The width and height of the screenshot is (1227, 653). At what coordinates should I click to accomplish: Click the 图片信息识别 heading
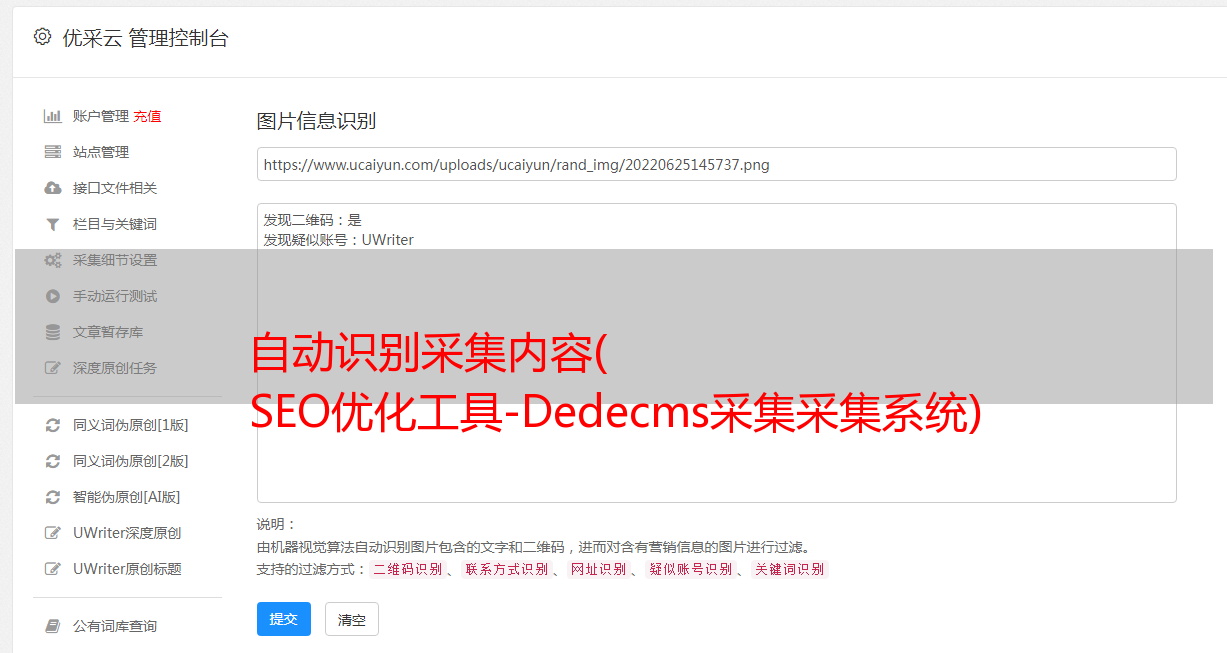pyautogui.click(x=316, y=121)
